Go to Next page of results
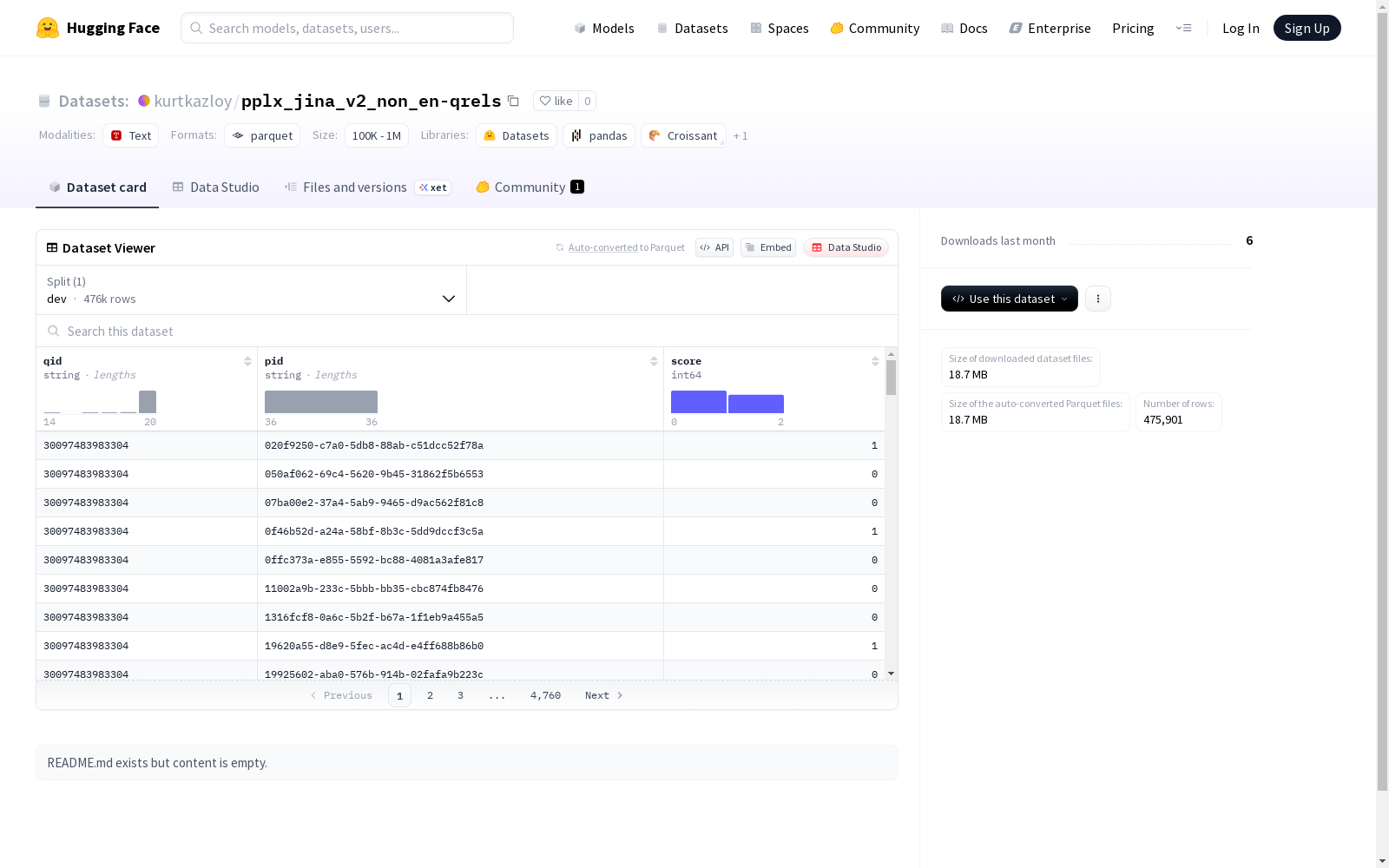 [x=604, y=695]
